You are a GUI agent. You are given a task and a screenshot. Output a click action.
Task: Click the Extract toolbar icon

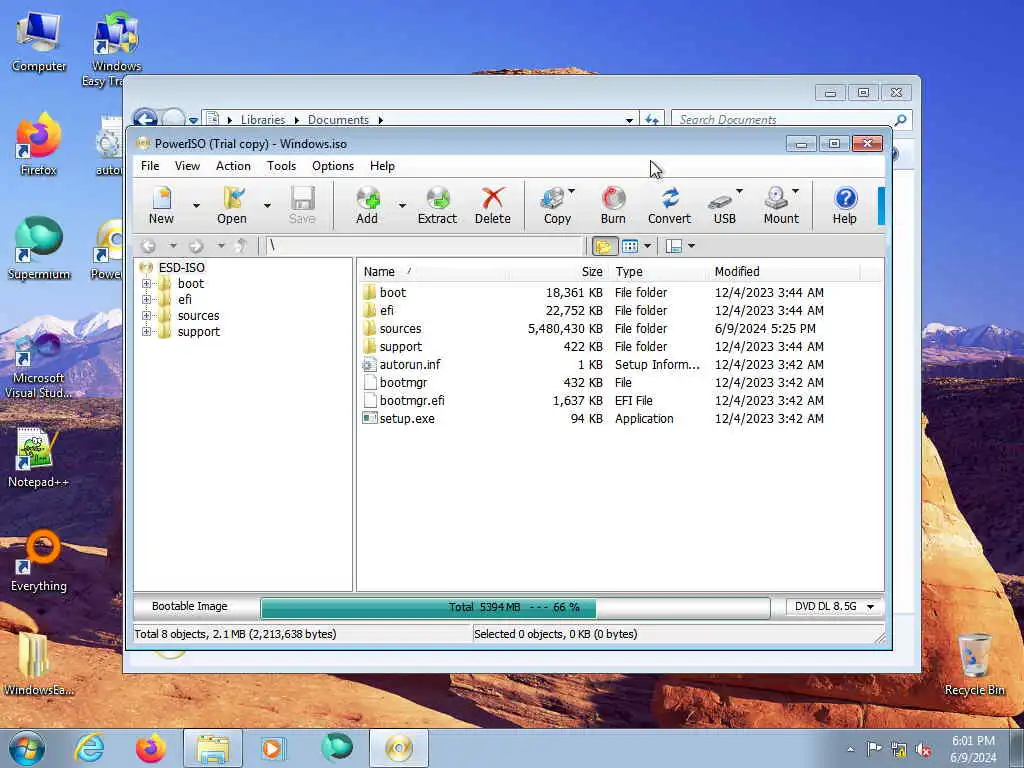tap(438, 206)
